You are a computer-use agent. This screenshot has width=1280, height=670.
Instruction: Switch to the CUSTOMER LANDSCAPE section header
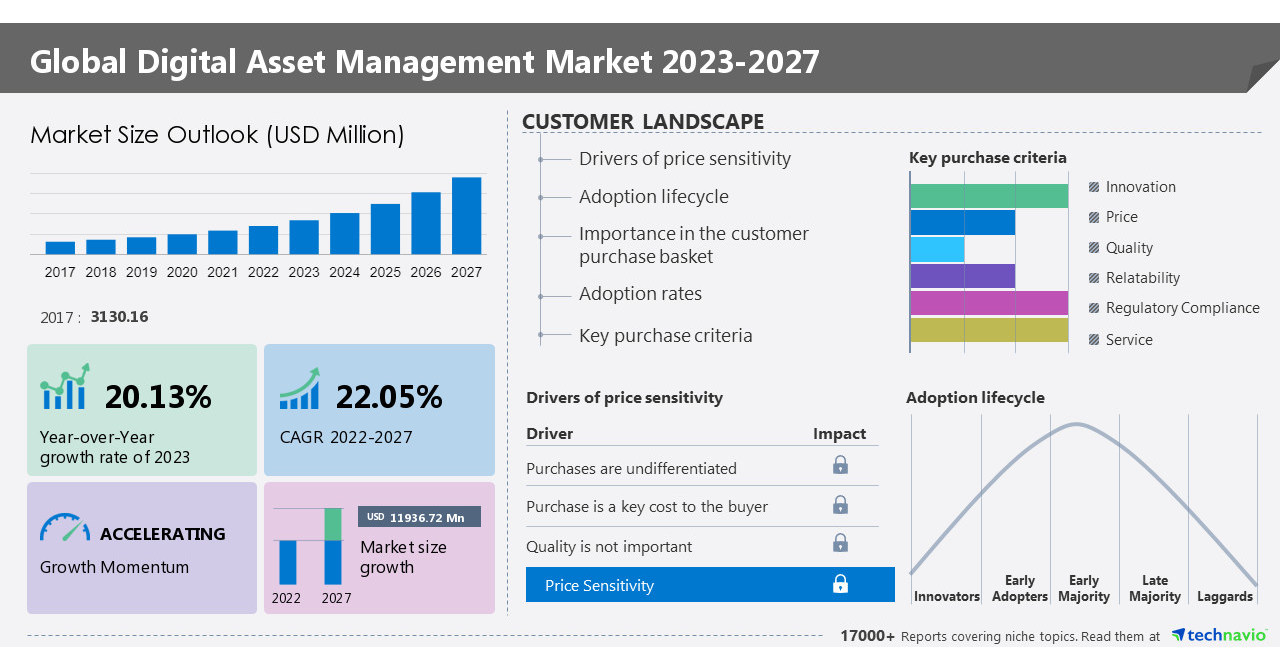coord(643,121)
